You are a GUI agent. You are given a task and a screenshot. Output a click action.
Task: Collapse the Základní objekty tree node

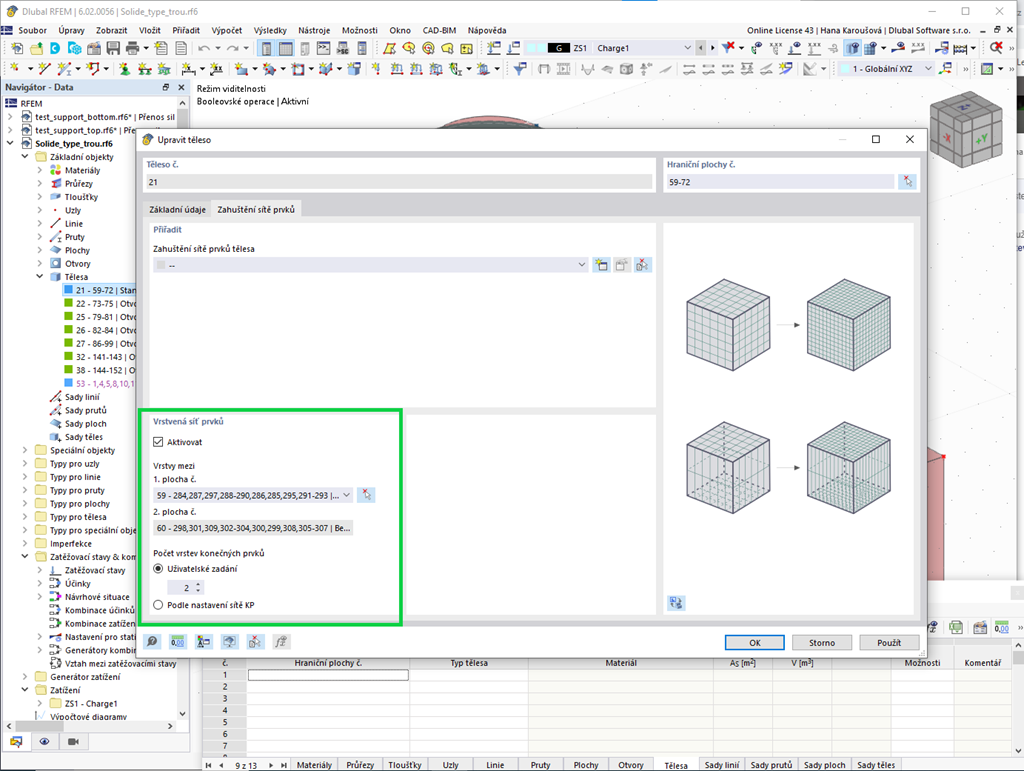[x=25, y=157]
